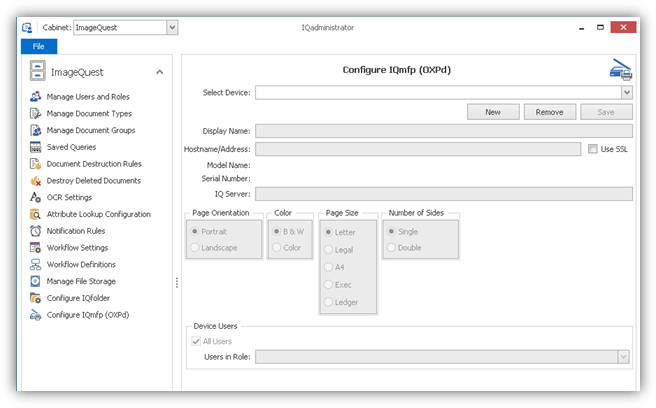Select Portrait page orientation
This screenshot has height=408, width=656.
(x=195, y=231)
